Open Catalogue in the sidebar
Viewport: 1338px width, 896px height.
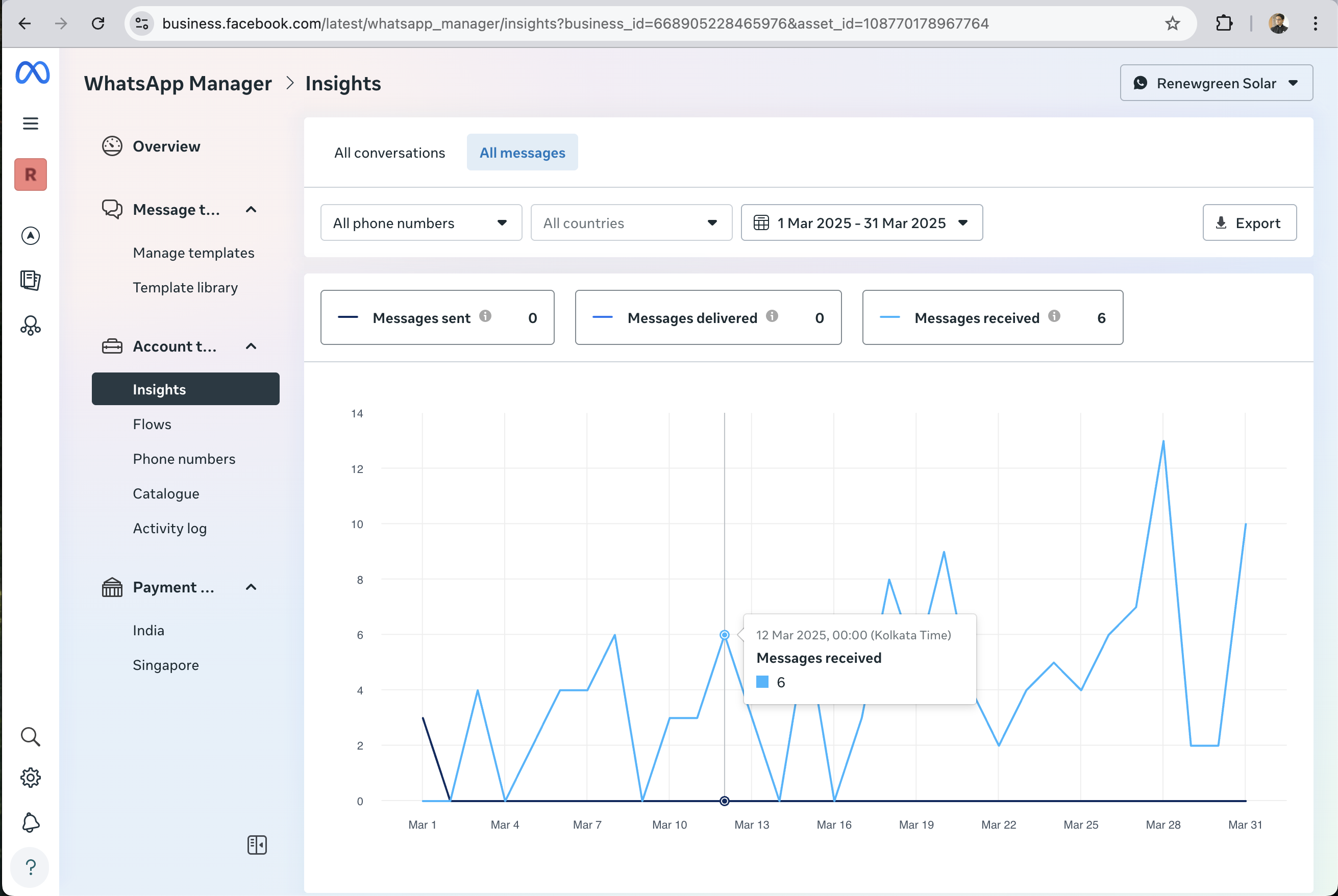pyautogui.click(x=166, y=494)
